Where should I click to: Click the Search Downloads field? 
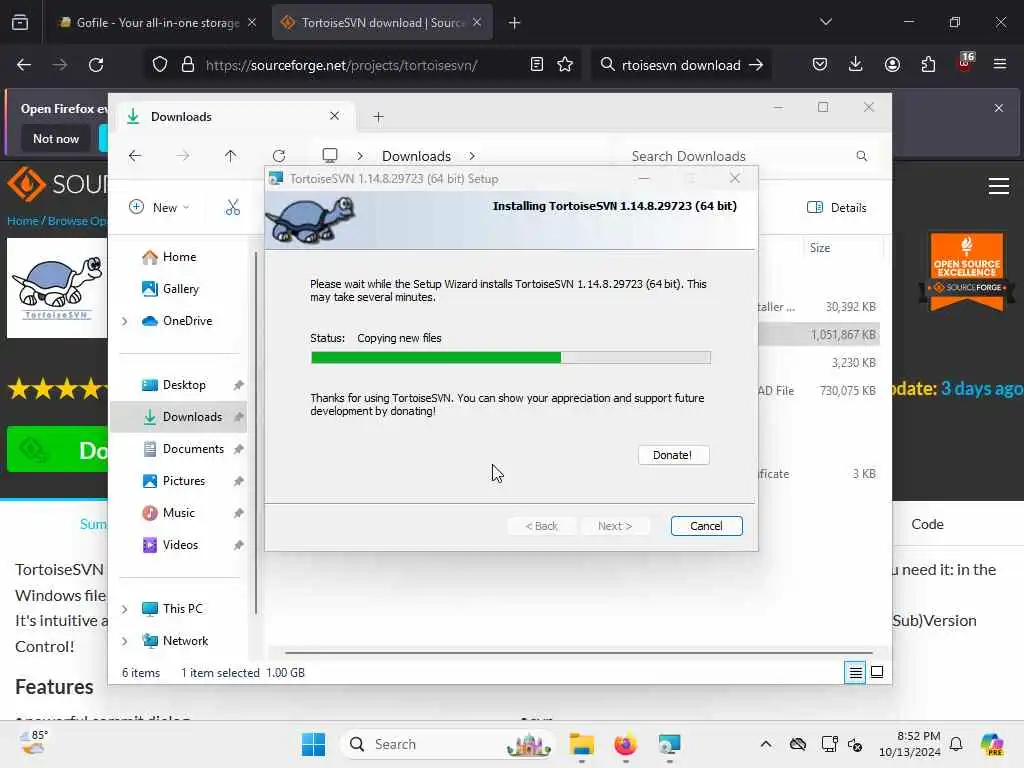749,156
